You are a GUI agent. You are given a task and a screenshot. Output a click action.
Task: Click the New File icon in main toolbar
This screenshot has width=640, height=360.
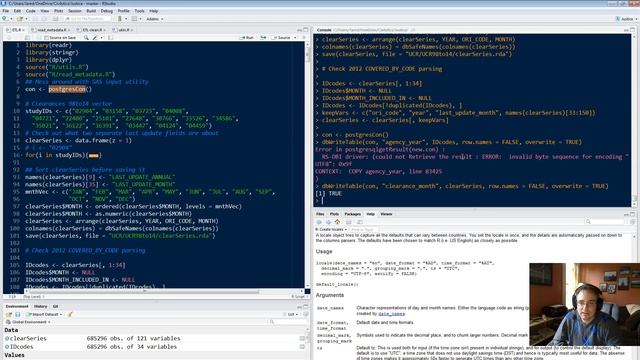click(4, 19)
